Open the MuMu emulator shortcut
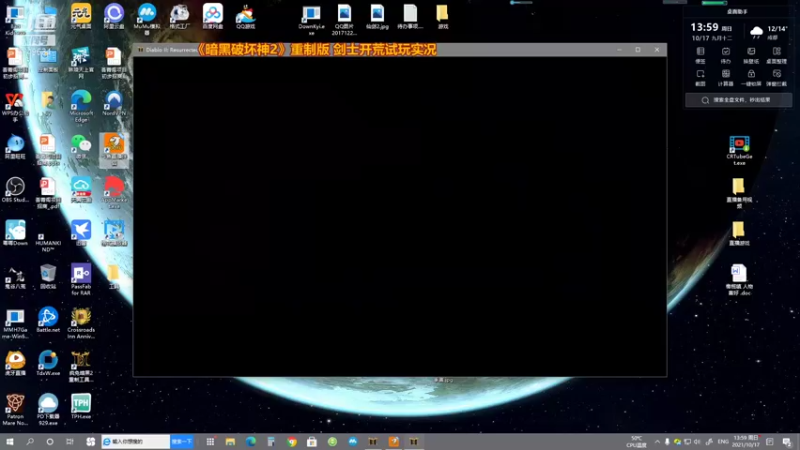The image size is (800, 450). [146, 19]
